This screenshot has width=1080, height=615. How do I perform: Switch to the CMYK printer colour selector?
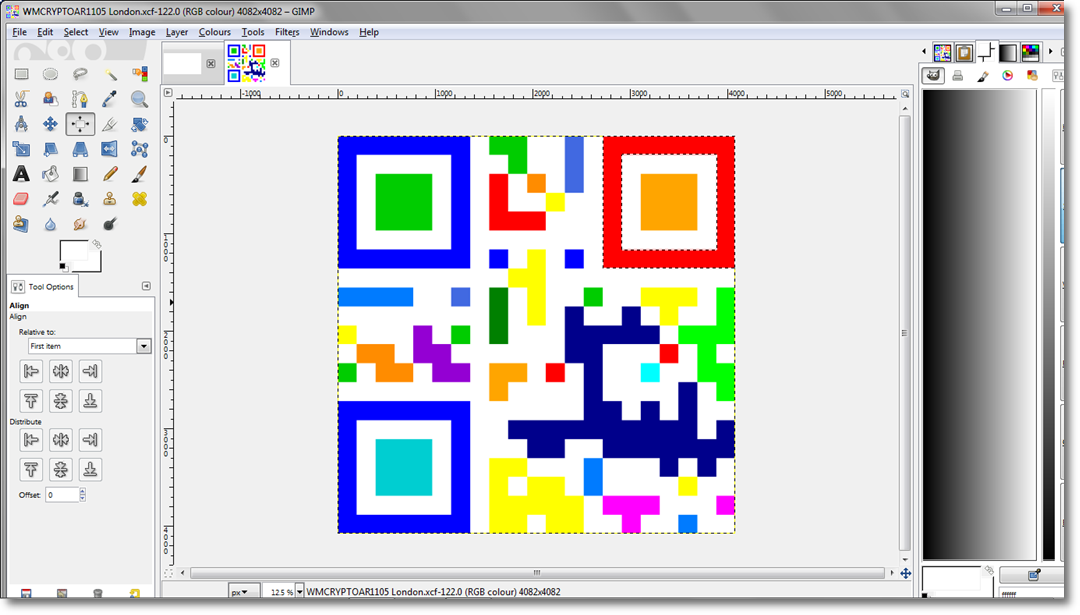click(x=957, y=76)
